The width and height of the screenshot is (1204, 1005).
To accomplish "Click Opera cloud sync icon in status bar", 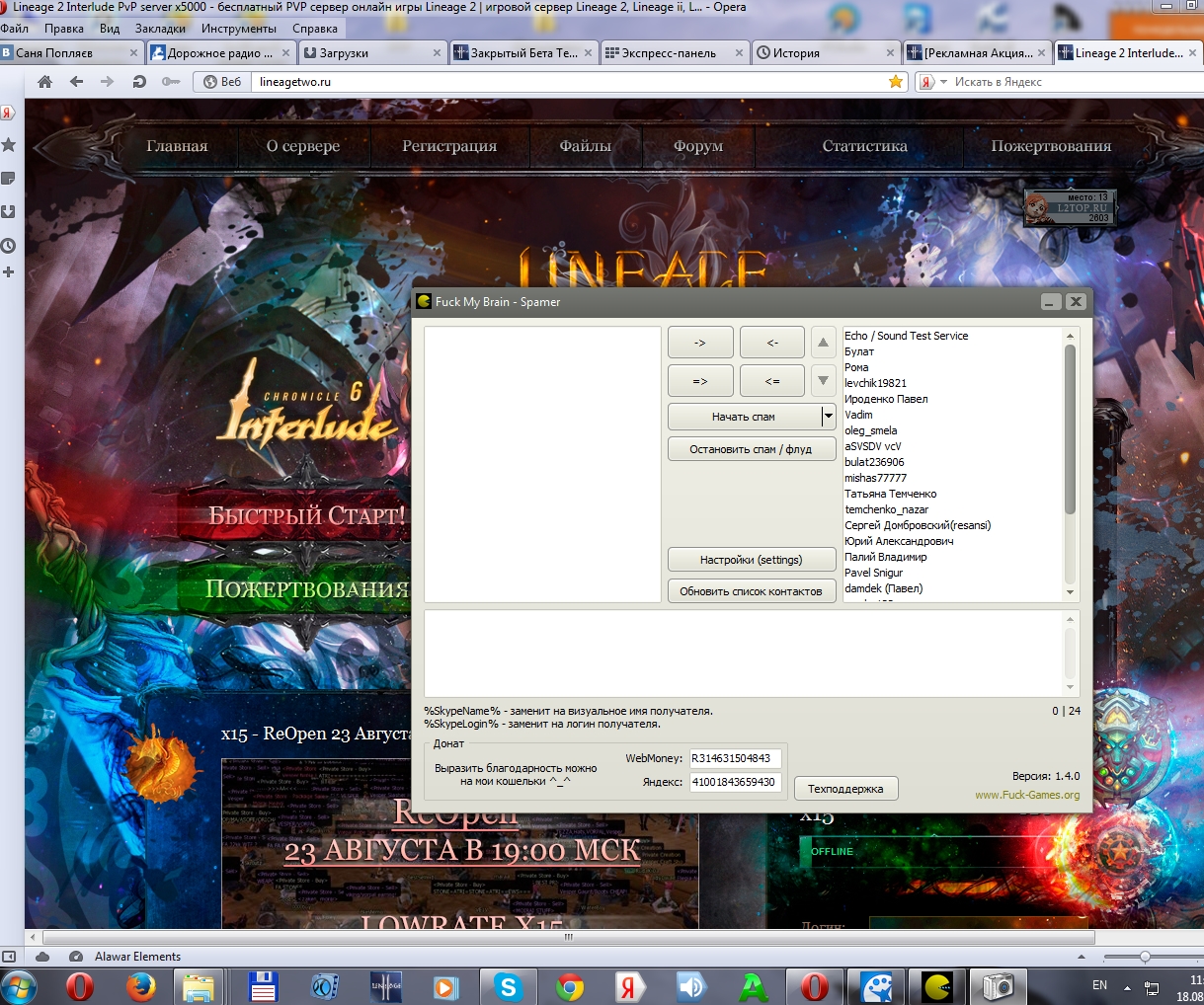I will tap(42, 957).
